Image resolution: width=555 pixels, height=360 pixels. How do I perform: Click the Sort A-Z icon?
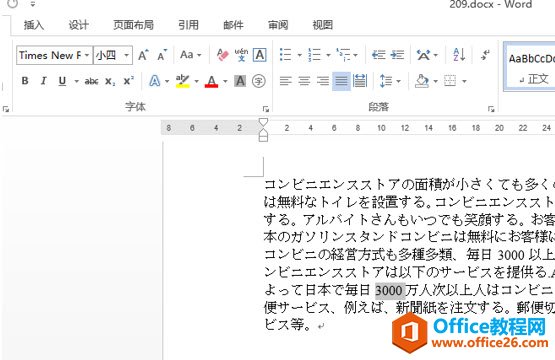(459, 55)
